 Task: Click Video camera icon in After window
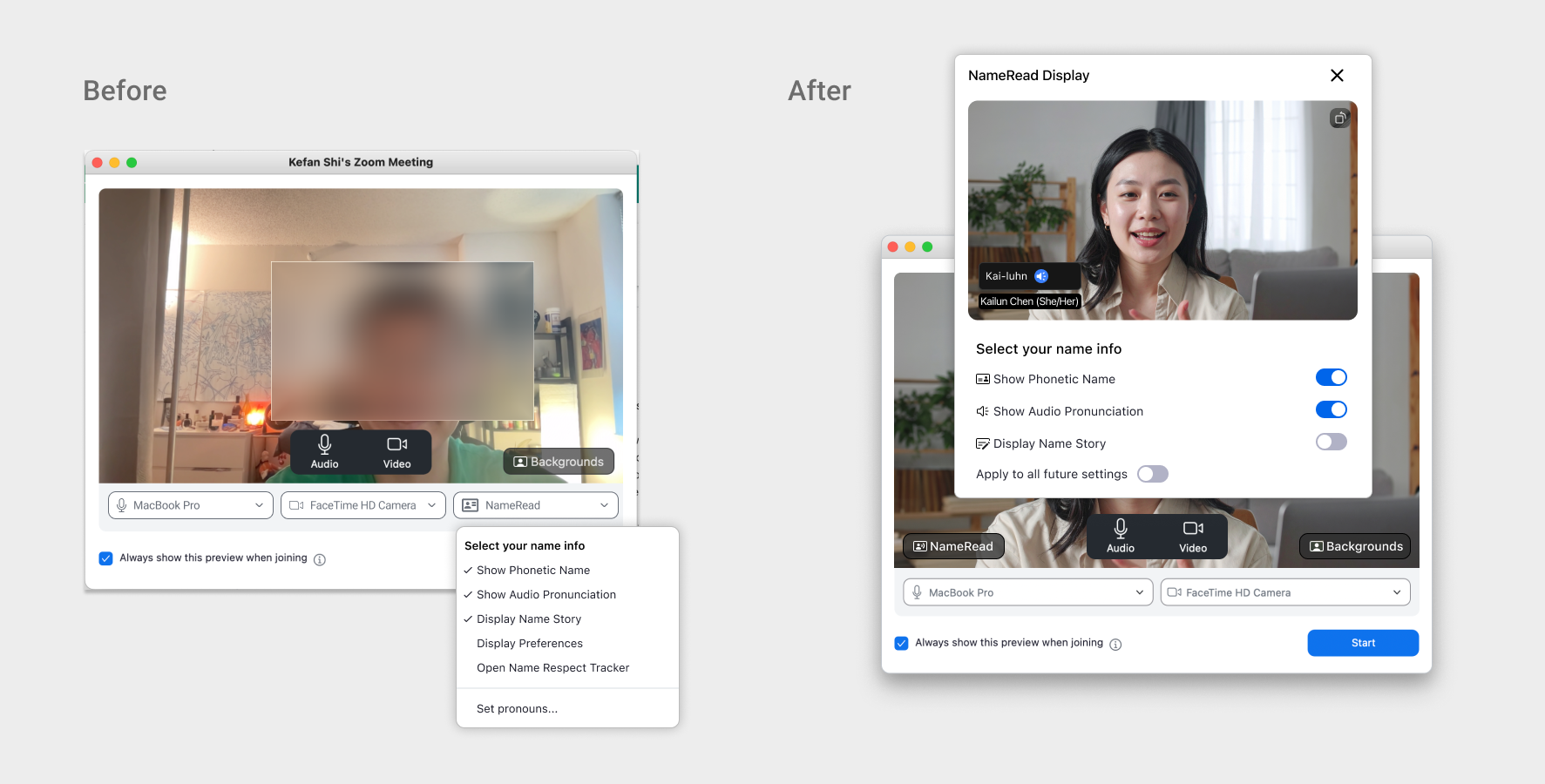[1193, 528]
